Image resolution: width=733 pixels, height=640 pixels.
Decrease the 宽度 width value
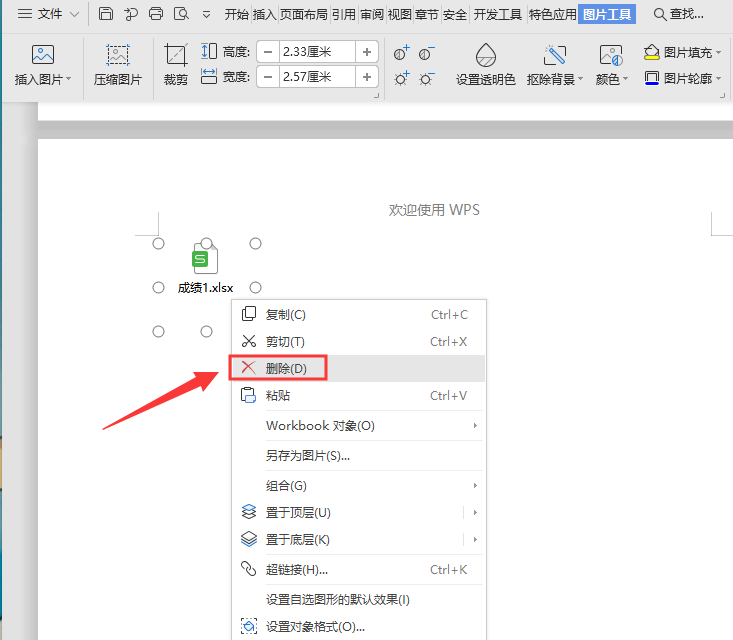coord(268,77)
